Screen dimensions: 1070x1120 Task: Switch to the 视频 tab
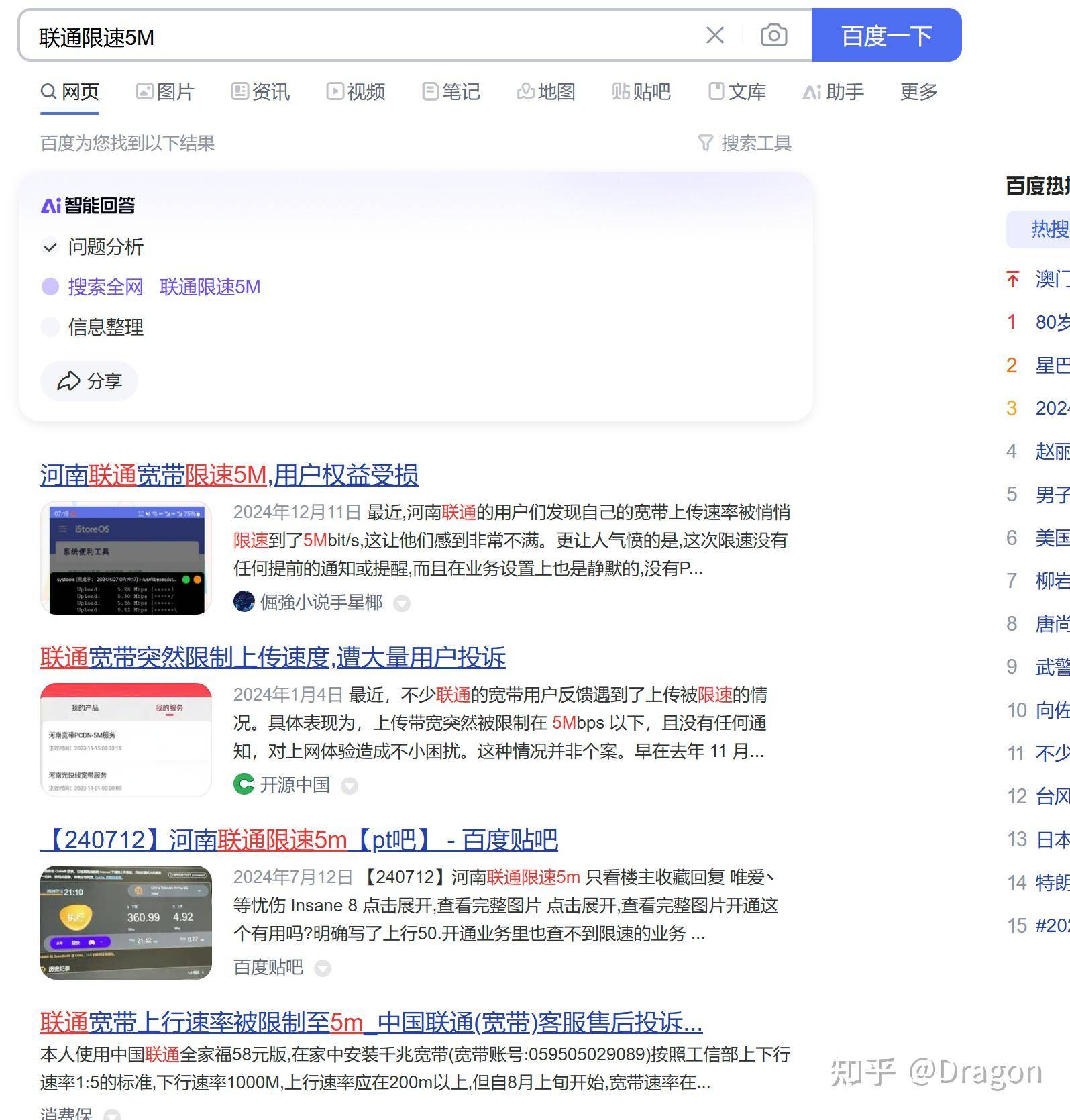(x=356, y=91)
